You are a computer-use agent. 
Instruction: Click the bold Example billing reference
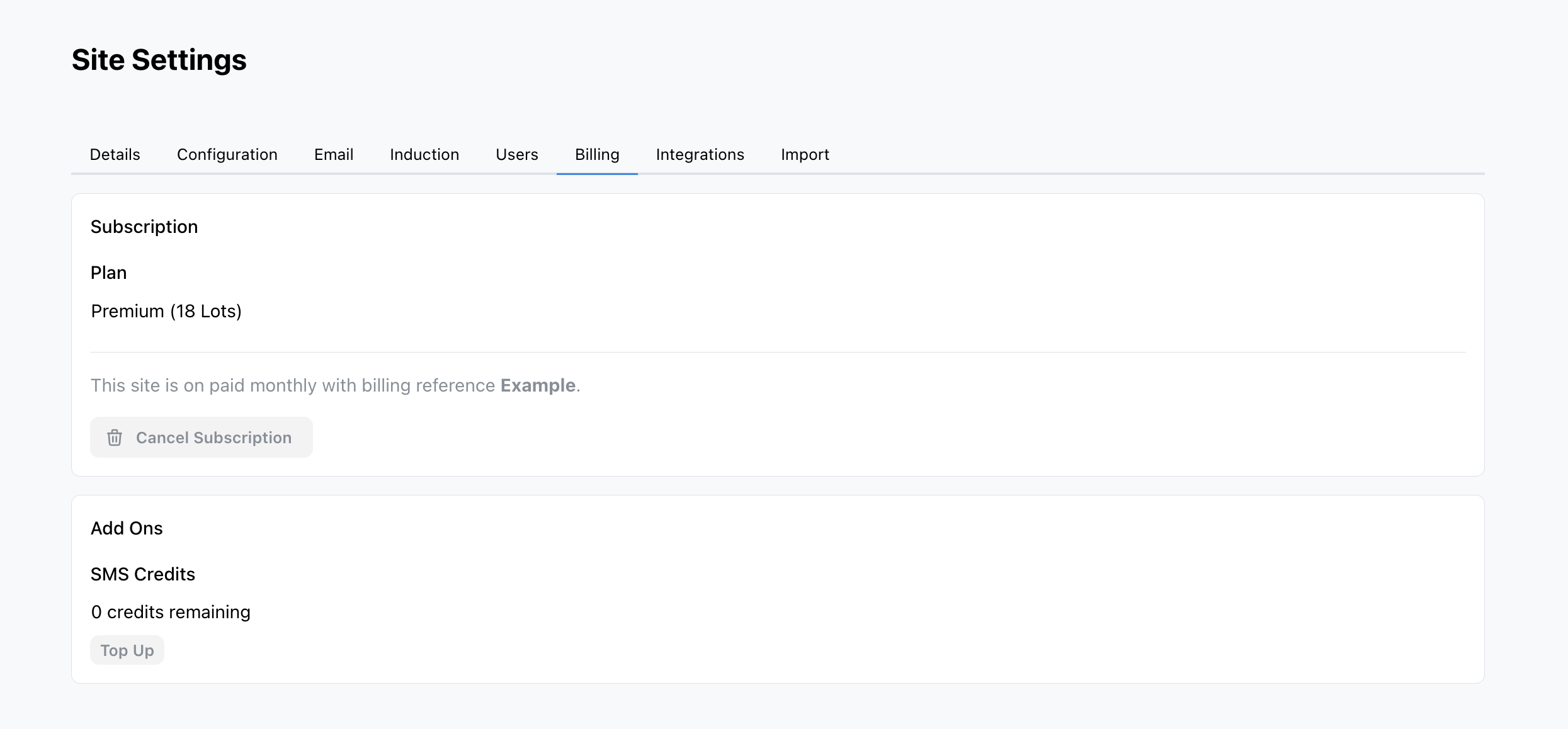[x=538, y=385]
